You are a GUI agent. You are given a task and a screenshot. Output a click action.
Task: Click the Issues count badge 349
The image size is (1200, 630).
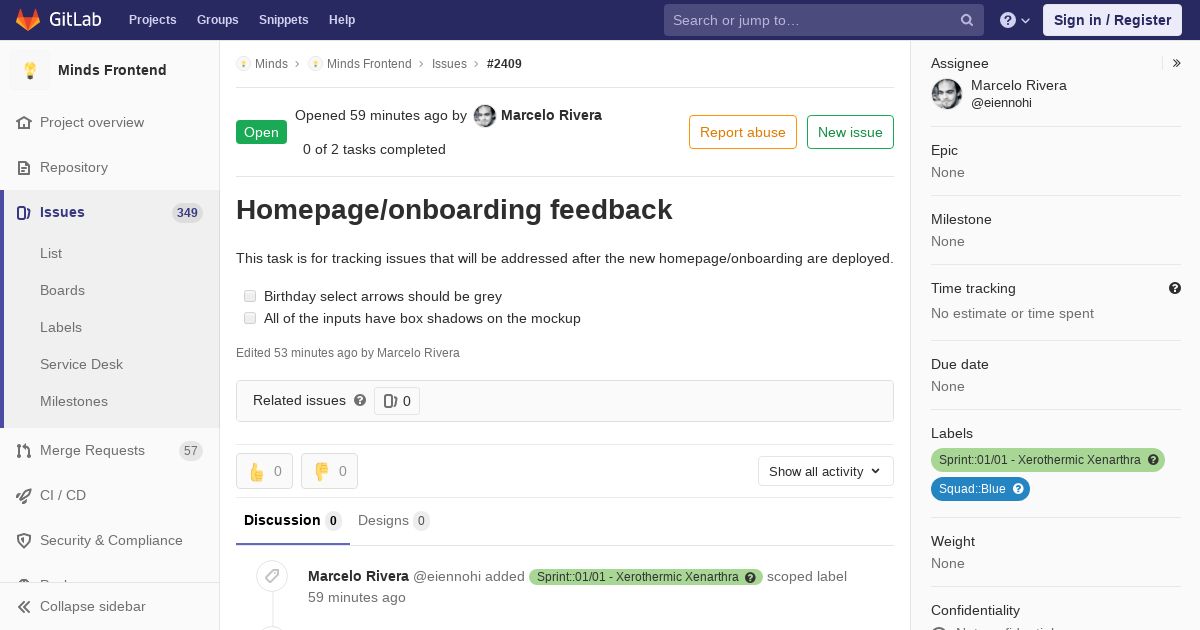(187, 212)
